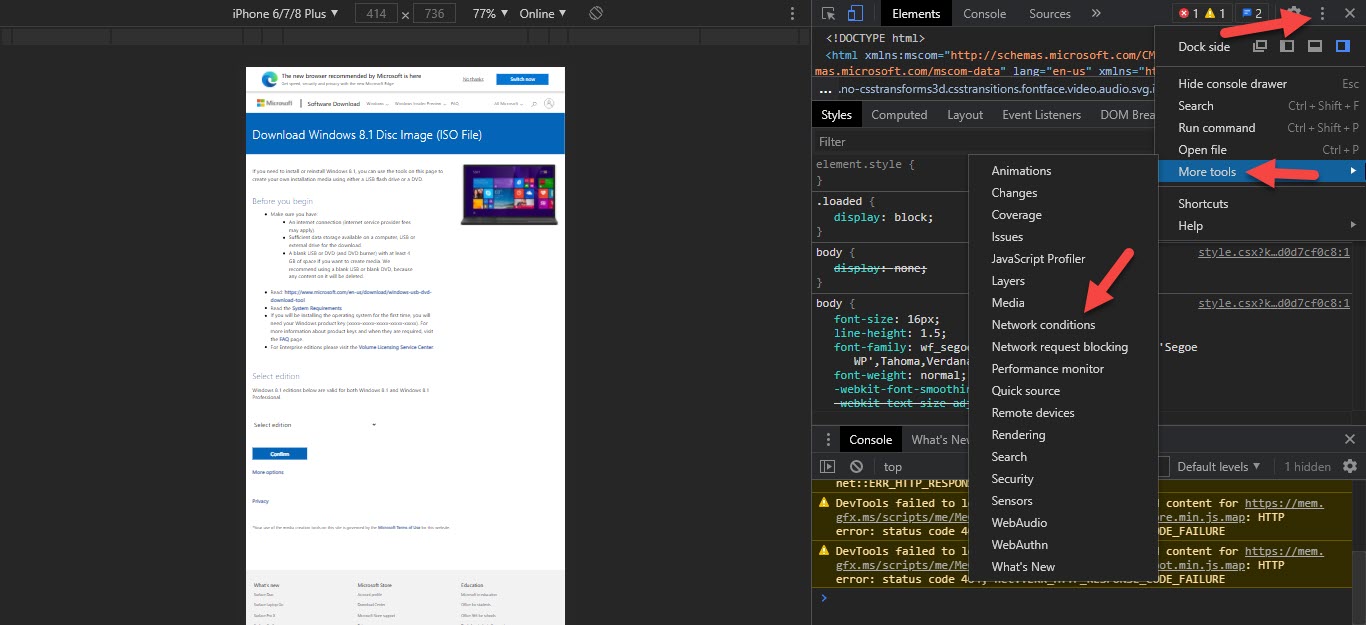The image size is (1366, 625).
Task: Switch to the Computed tab
Action: [x=899, y=115]
